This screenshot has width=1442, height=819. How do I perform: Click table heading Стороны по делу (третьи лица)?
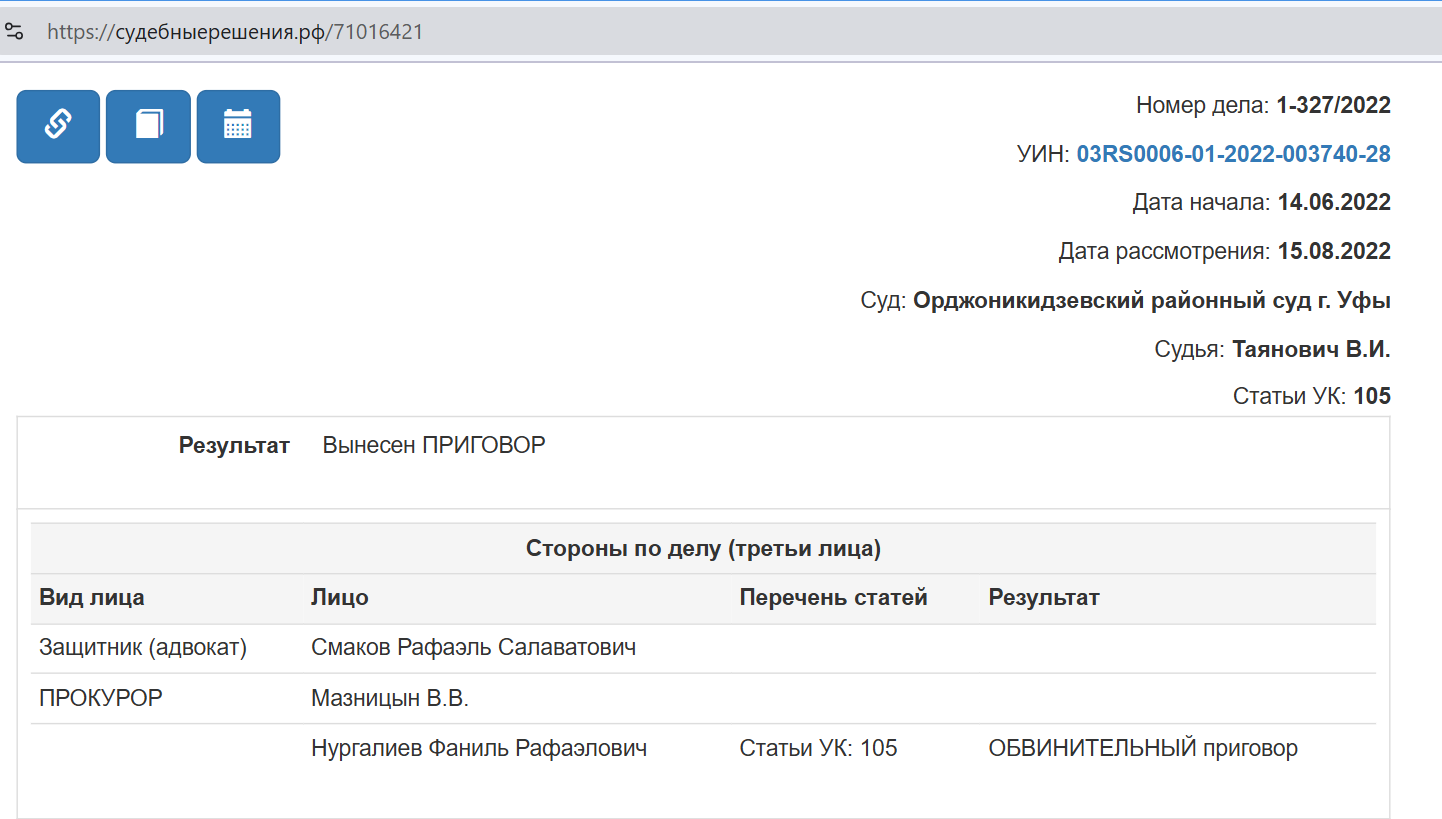703,548
